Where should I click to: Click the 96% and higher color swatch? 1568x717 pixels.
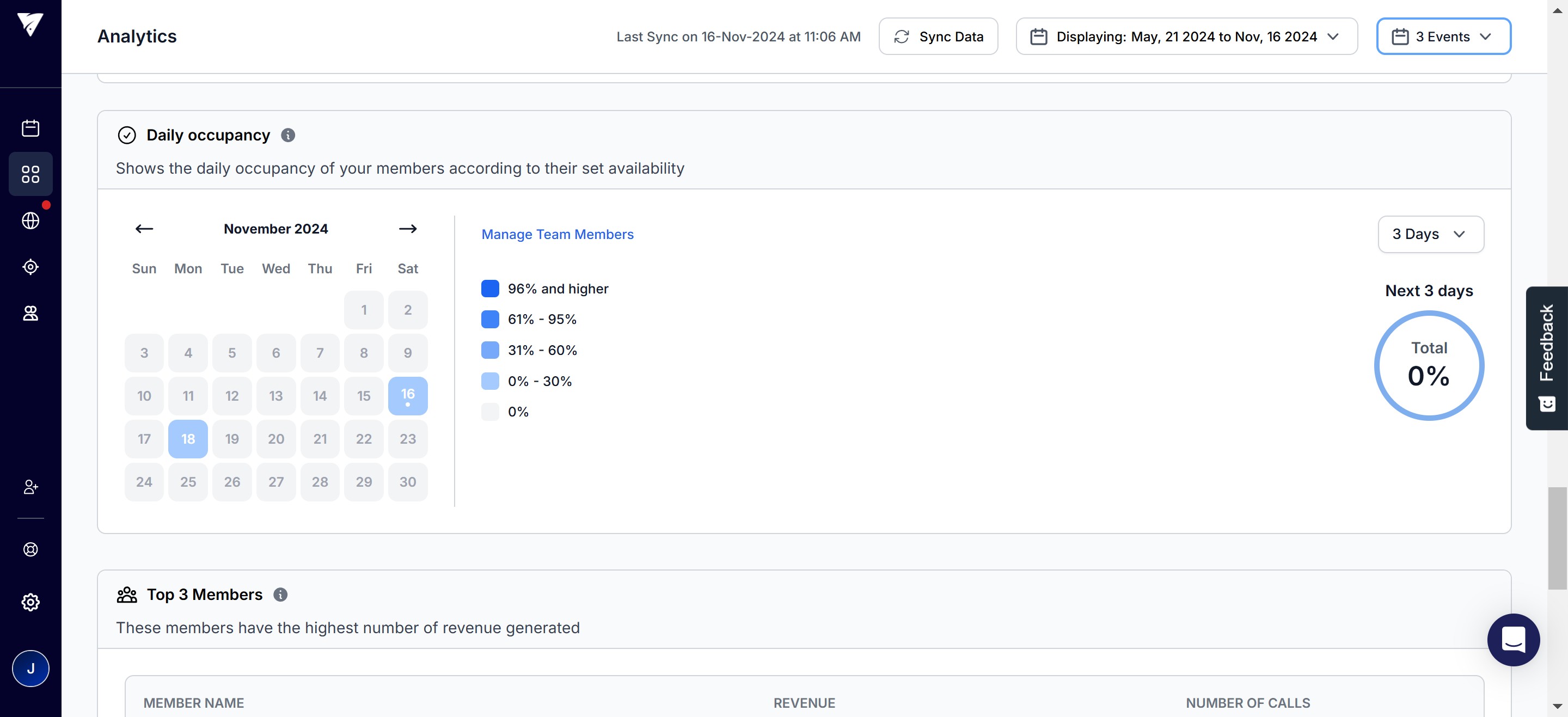490,289
